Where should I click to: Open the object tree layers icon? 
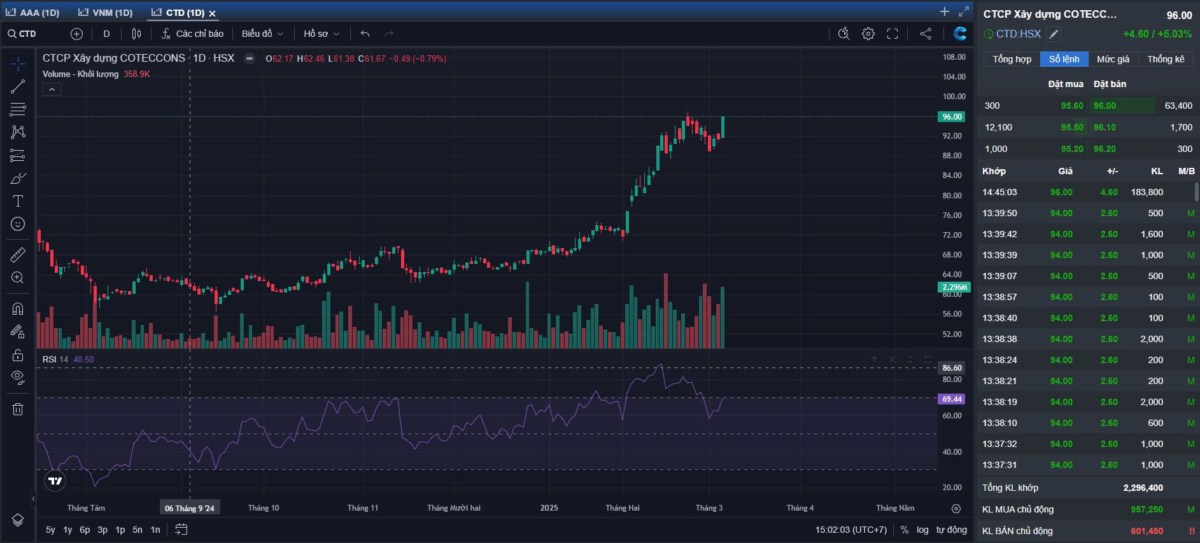tap(18, 520)
